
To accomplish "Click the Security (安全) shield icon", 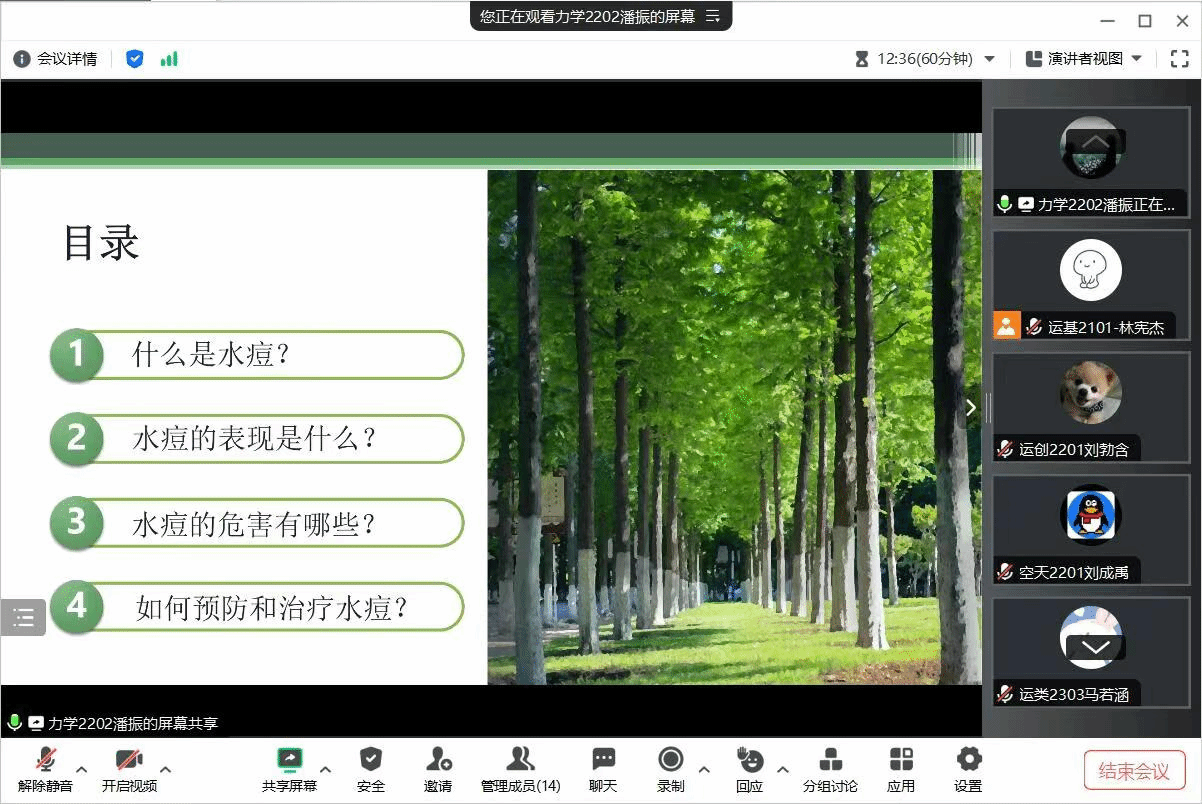I will click(x=371, y=760).
